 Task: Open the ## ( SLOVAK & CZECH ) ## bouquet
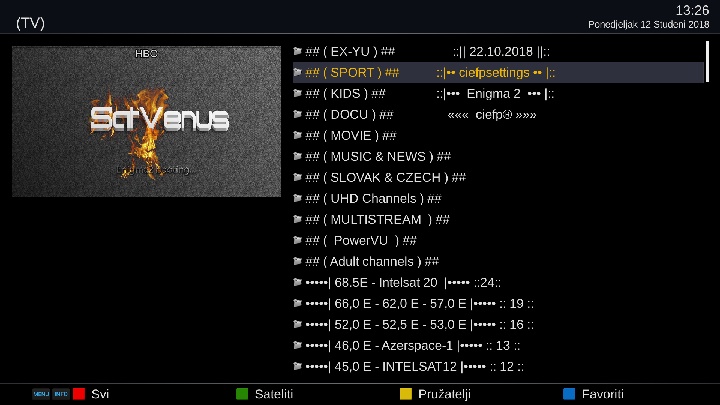[498, 178]
